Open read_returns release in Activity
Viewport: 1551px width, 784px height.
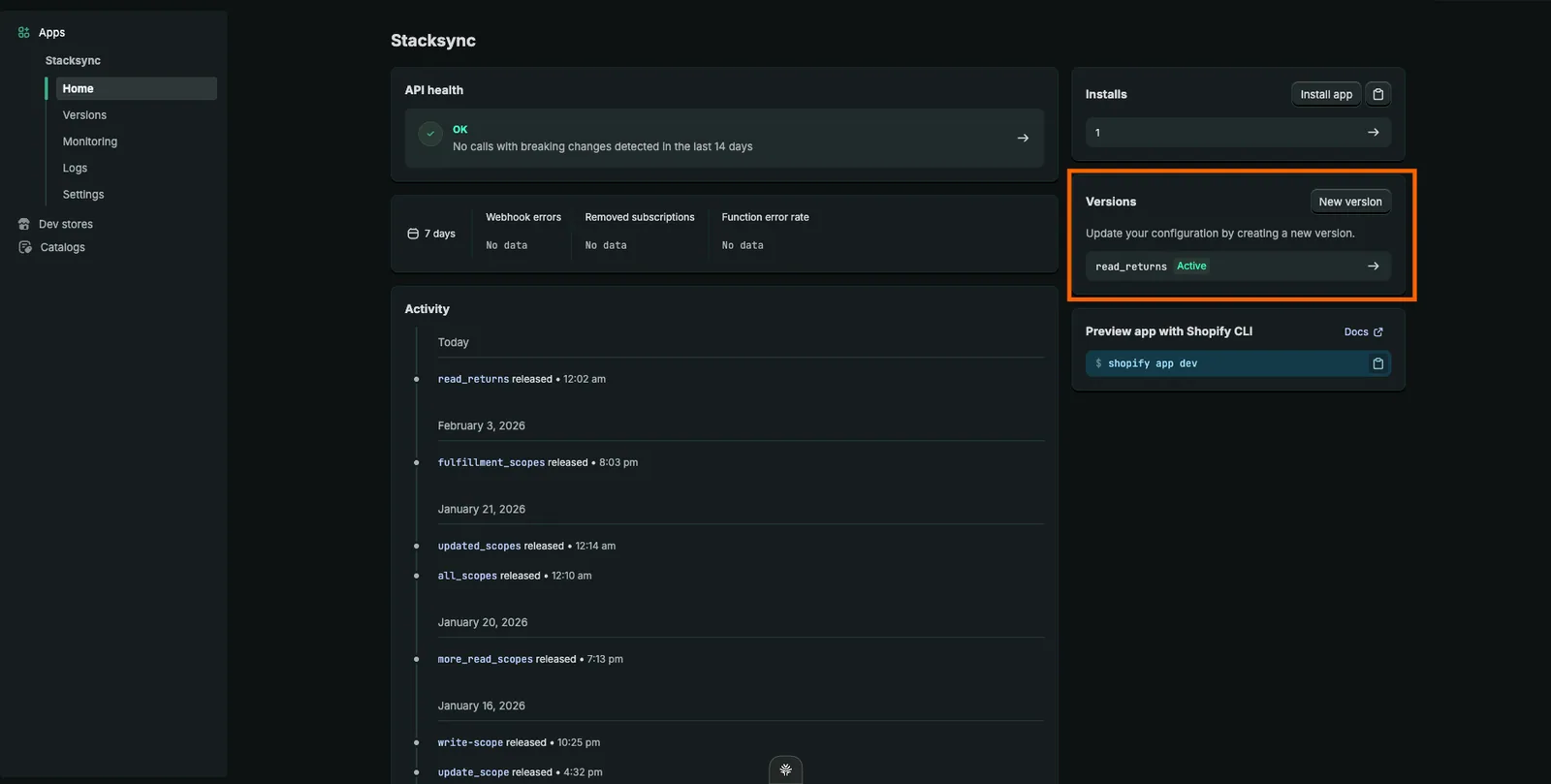coord(473,379)
